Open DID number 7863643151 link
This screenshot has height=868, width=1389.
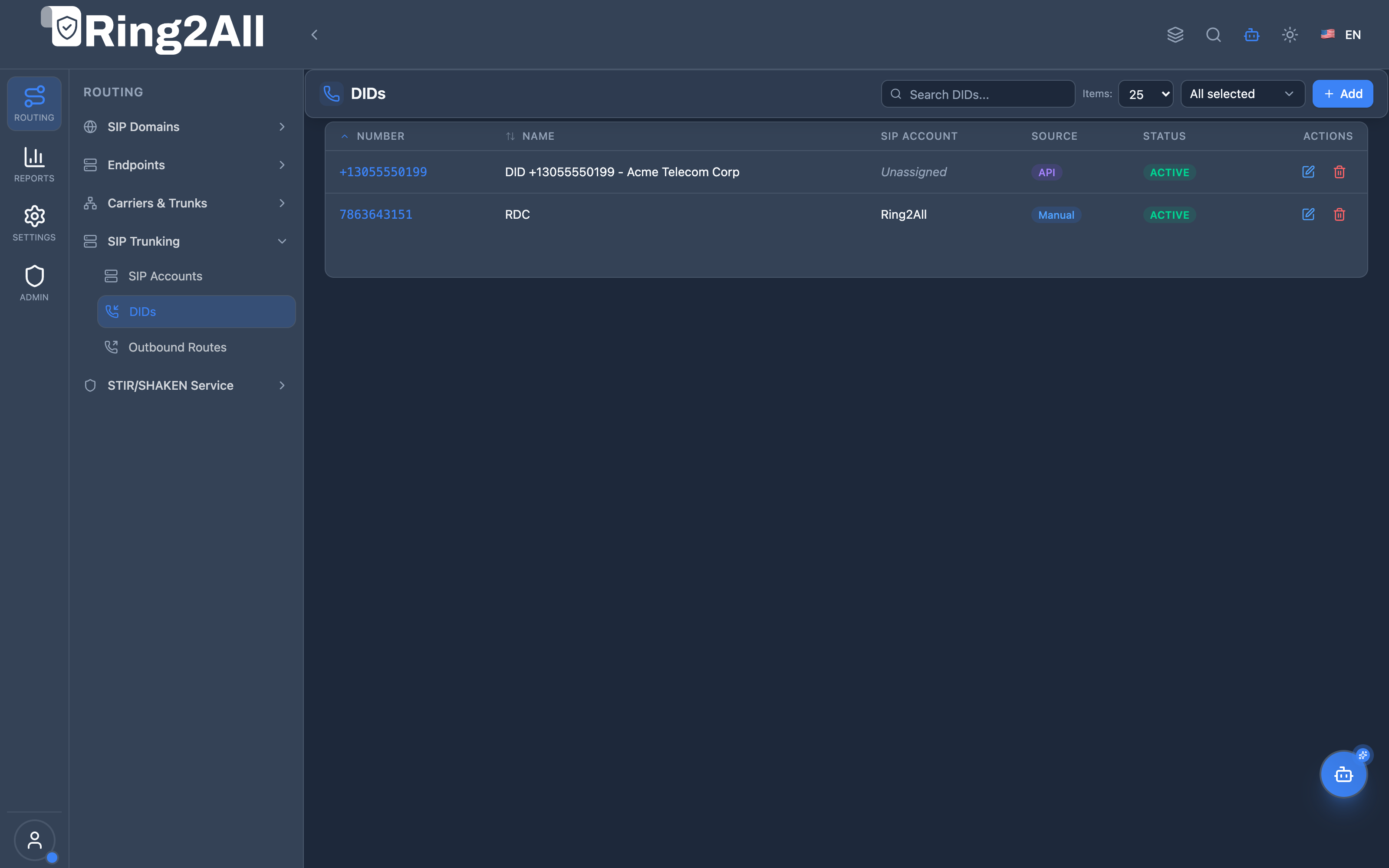(376, 214)
